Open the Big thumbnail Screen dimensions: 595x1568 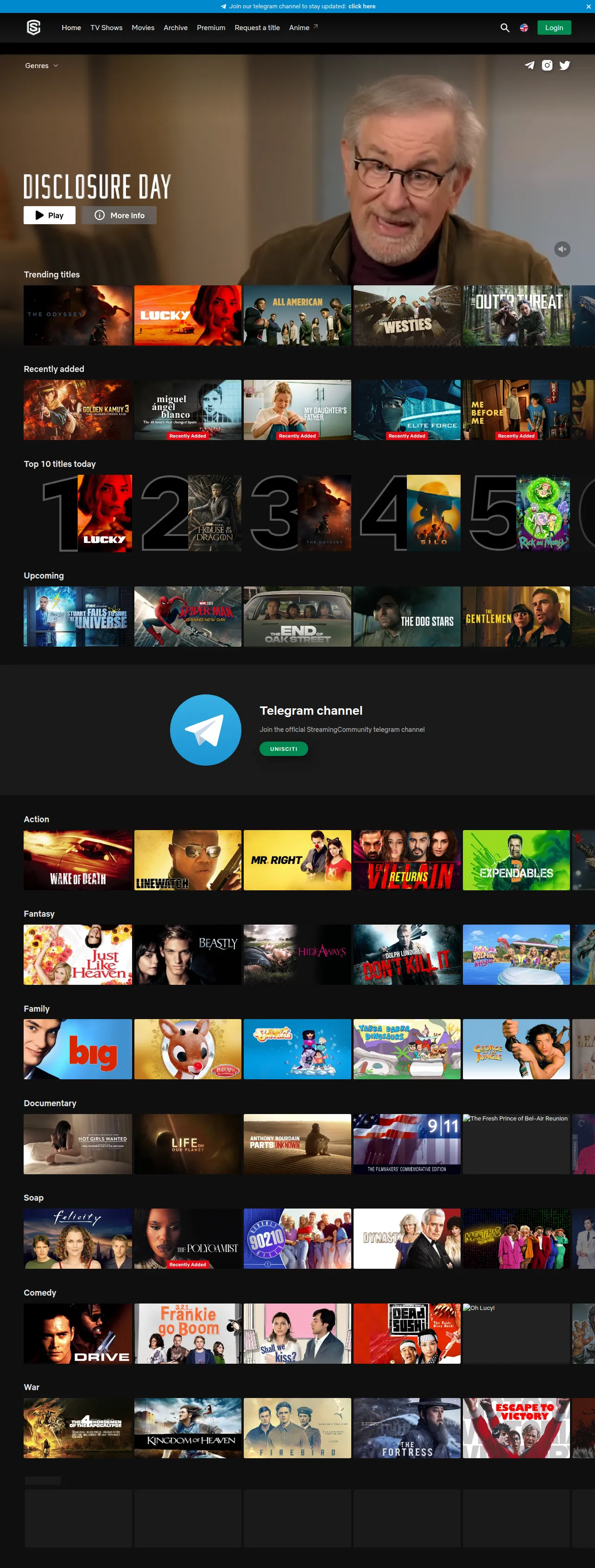(78, 1049)
